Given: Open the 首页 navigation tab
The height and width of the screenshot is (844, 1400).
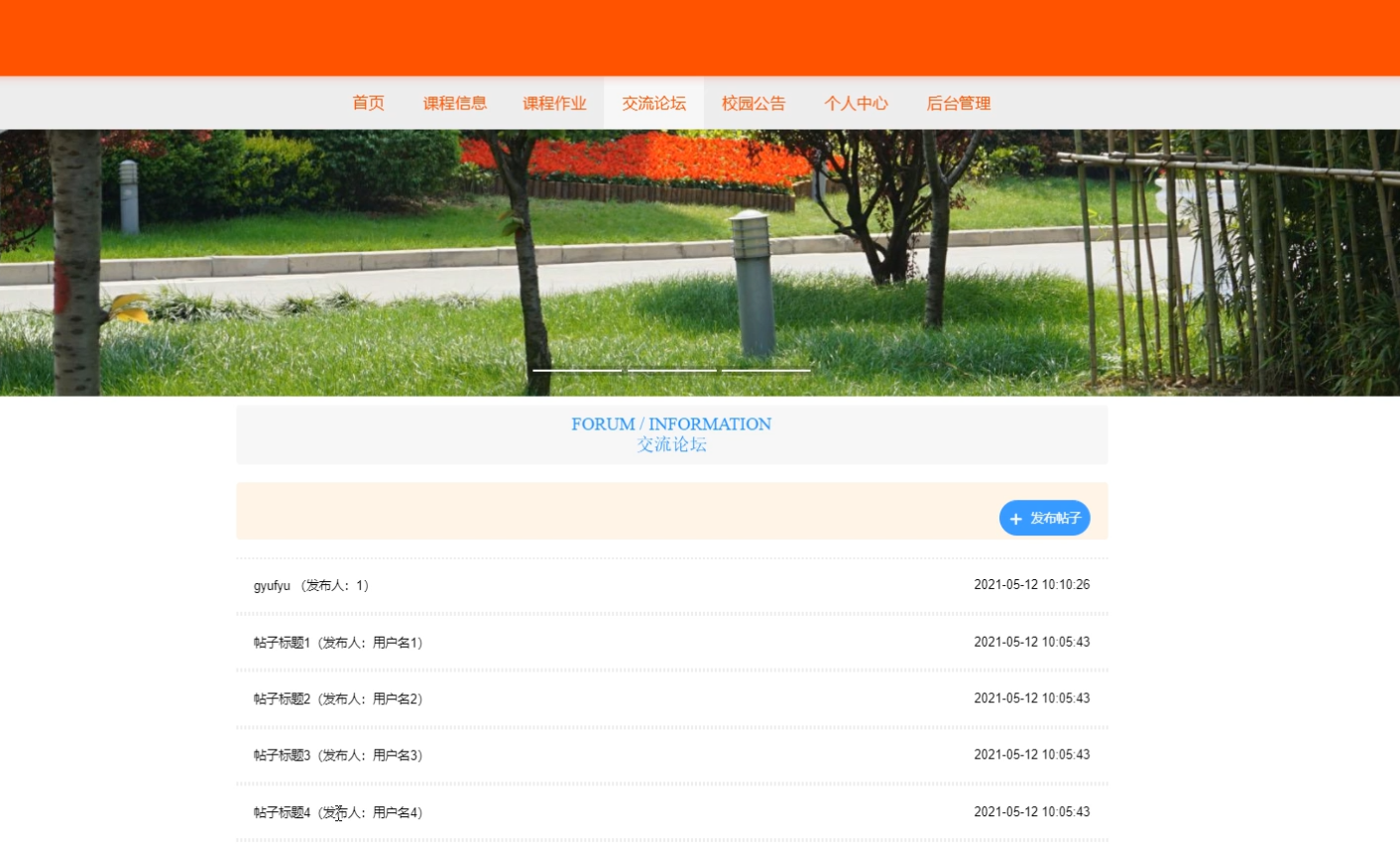Looking at the screenshot, I should coord(368,103).
